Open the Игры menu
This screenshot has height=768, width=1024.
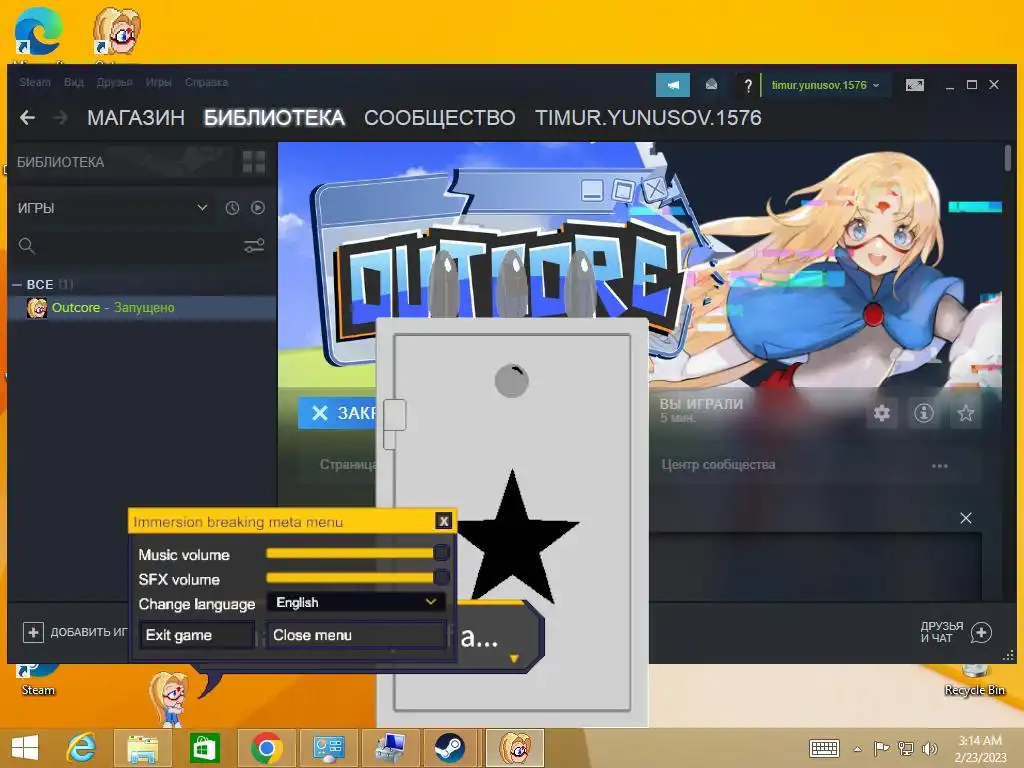pyautogui.click(x=158, y=82)
